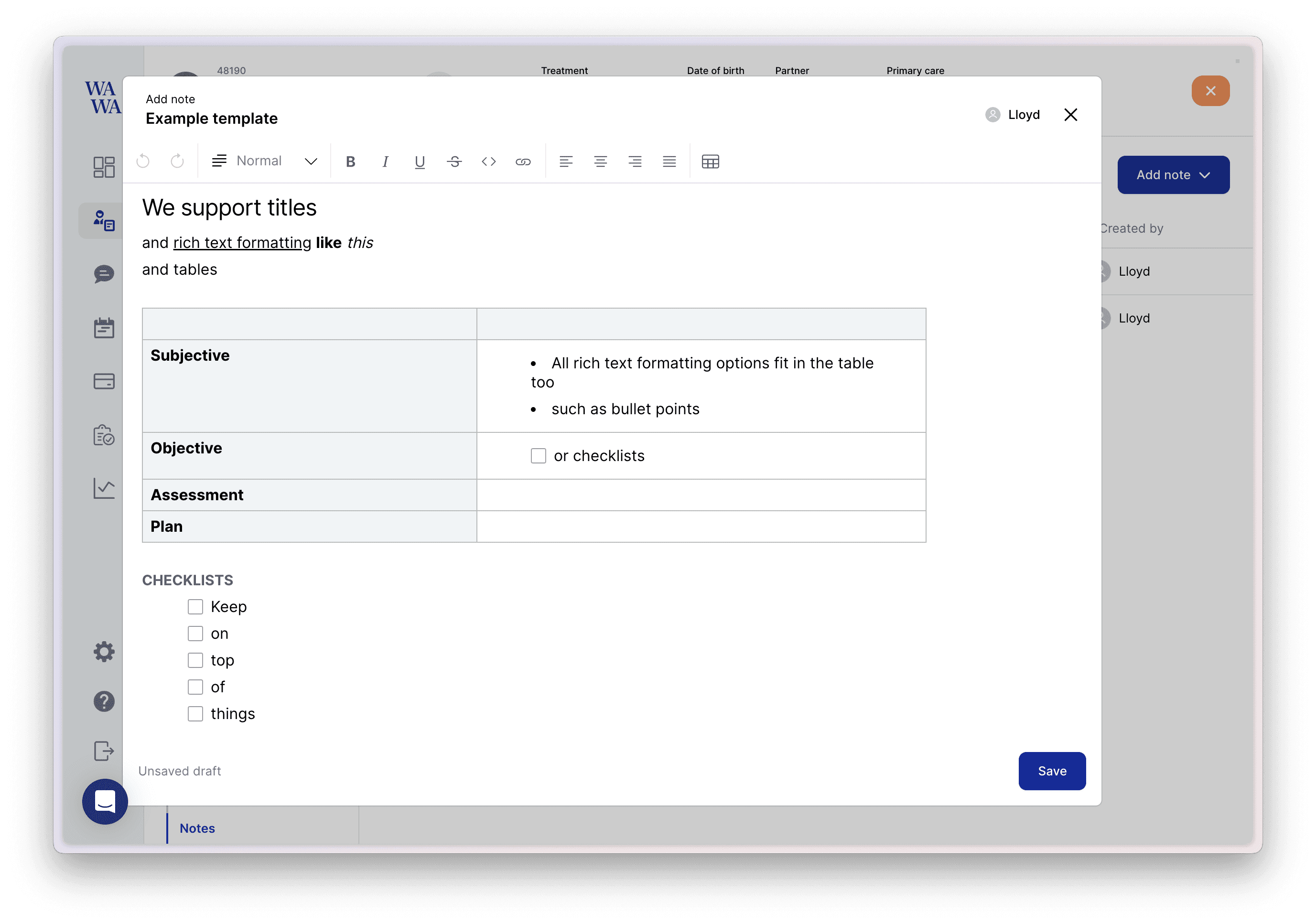This screenshot has height=924, width=1316.
Task: Insert a table into note
Action: click(710, 161)
